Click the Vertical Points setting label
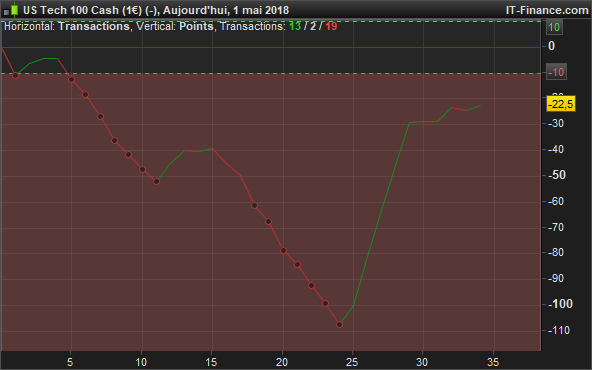Viewport: 592px width, 370px height. pos(174,26)
